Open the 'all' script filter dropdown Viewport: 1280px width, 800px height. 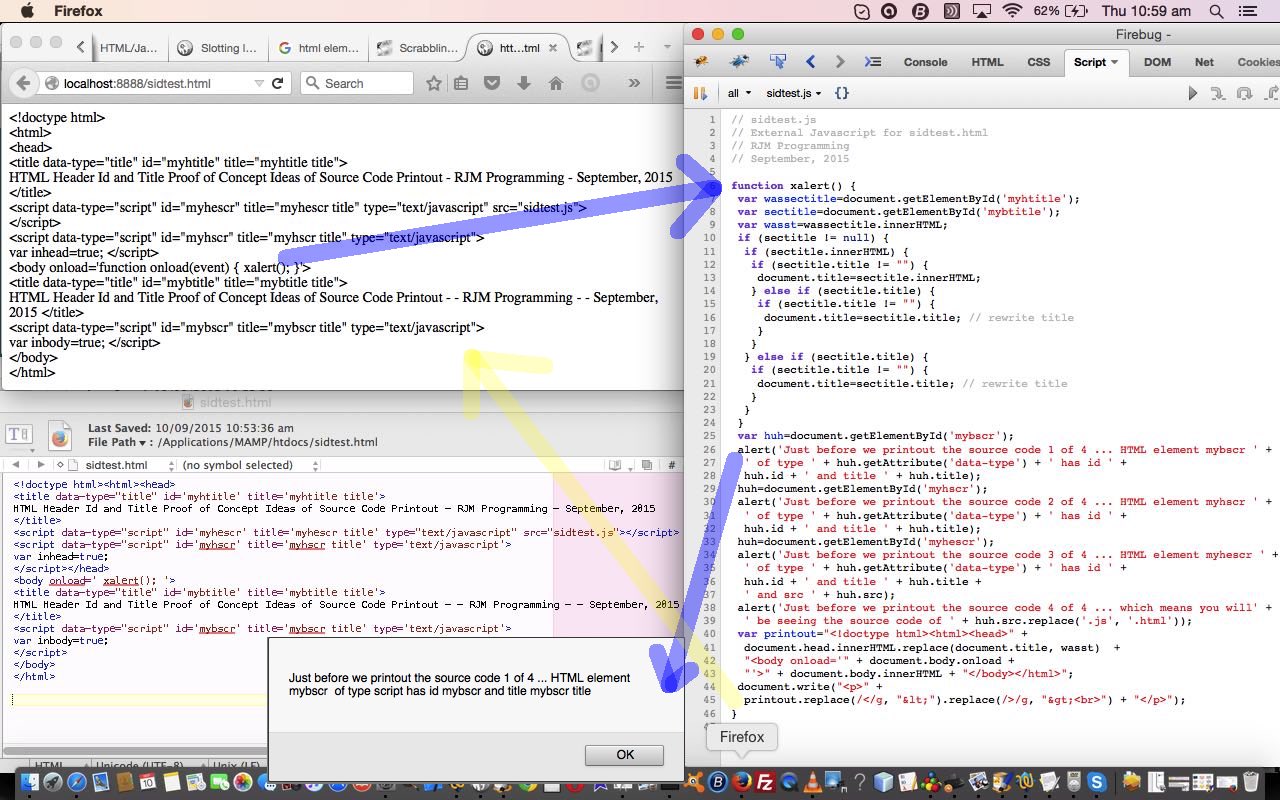tap(739, 93)
